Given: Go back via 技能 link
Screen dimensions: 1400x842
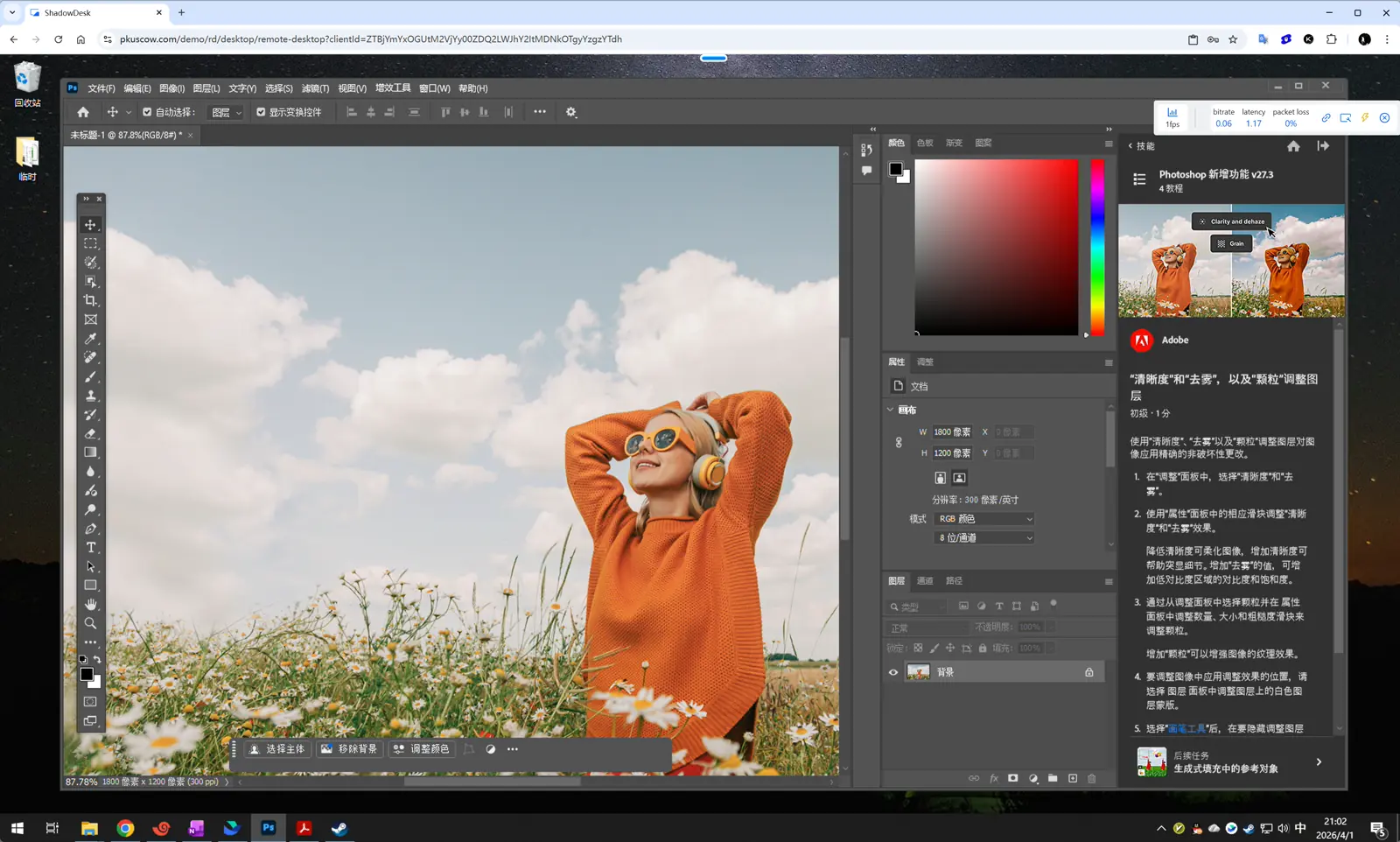Looking at the screenshot, I should (1141, 146).
